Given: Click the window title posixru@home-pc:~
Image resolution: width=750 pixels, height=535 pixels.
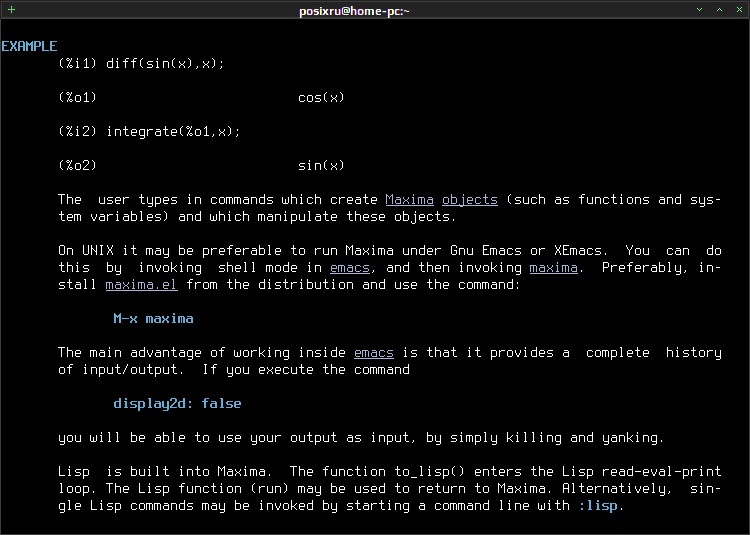Looking at the screenshot, I should click(x=354, y=11).
